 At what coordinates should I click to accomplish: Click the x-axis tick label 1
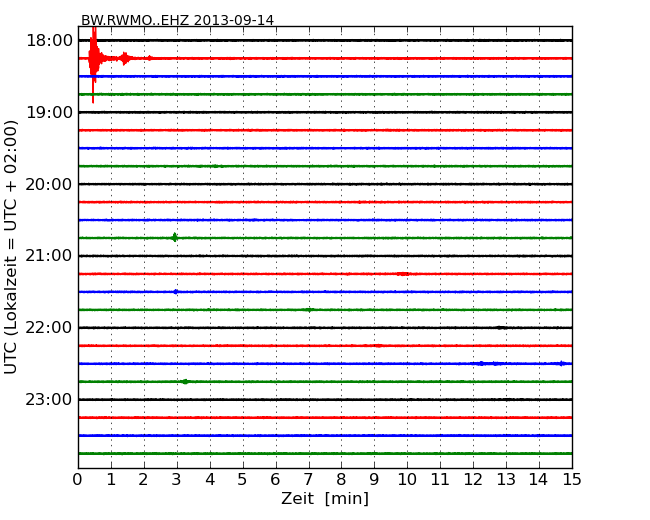[111, 480]
